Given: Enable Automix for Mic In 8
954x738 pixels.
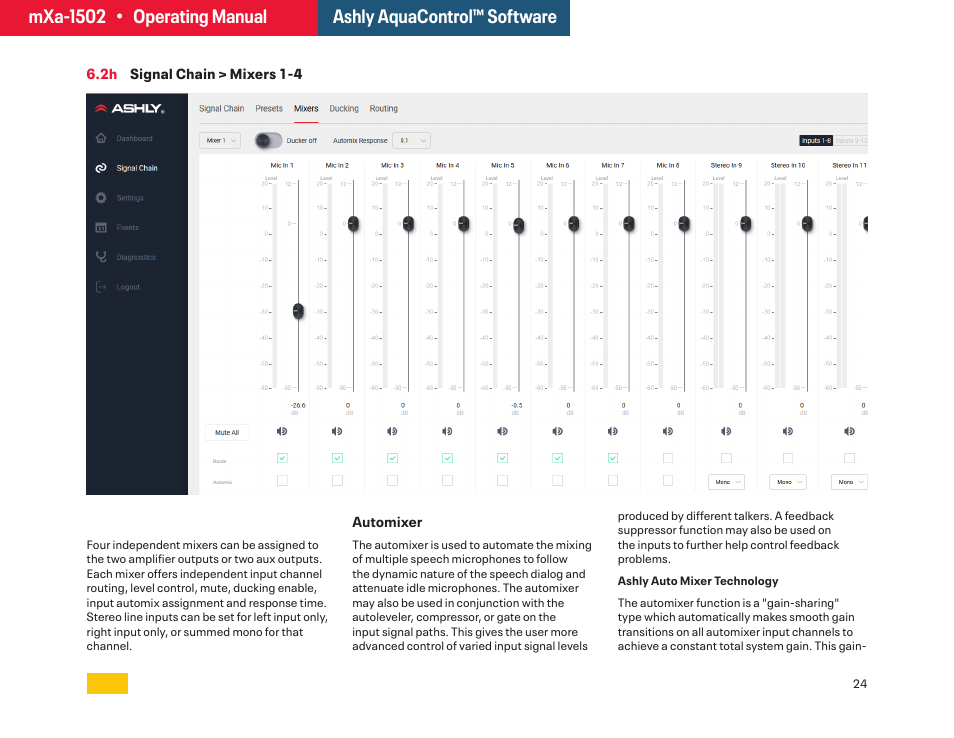Looking at the screenshot, I should 667,481.
